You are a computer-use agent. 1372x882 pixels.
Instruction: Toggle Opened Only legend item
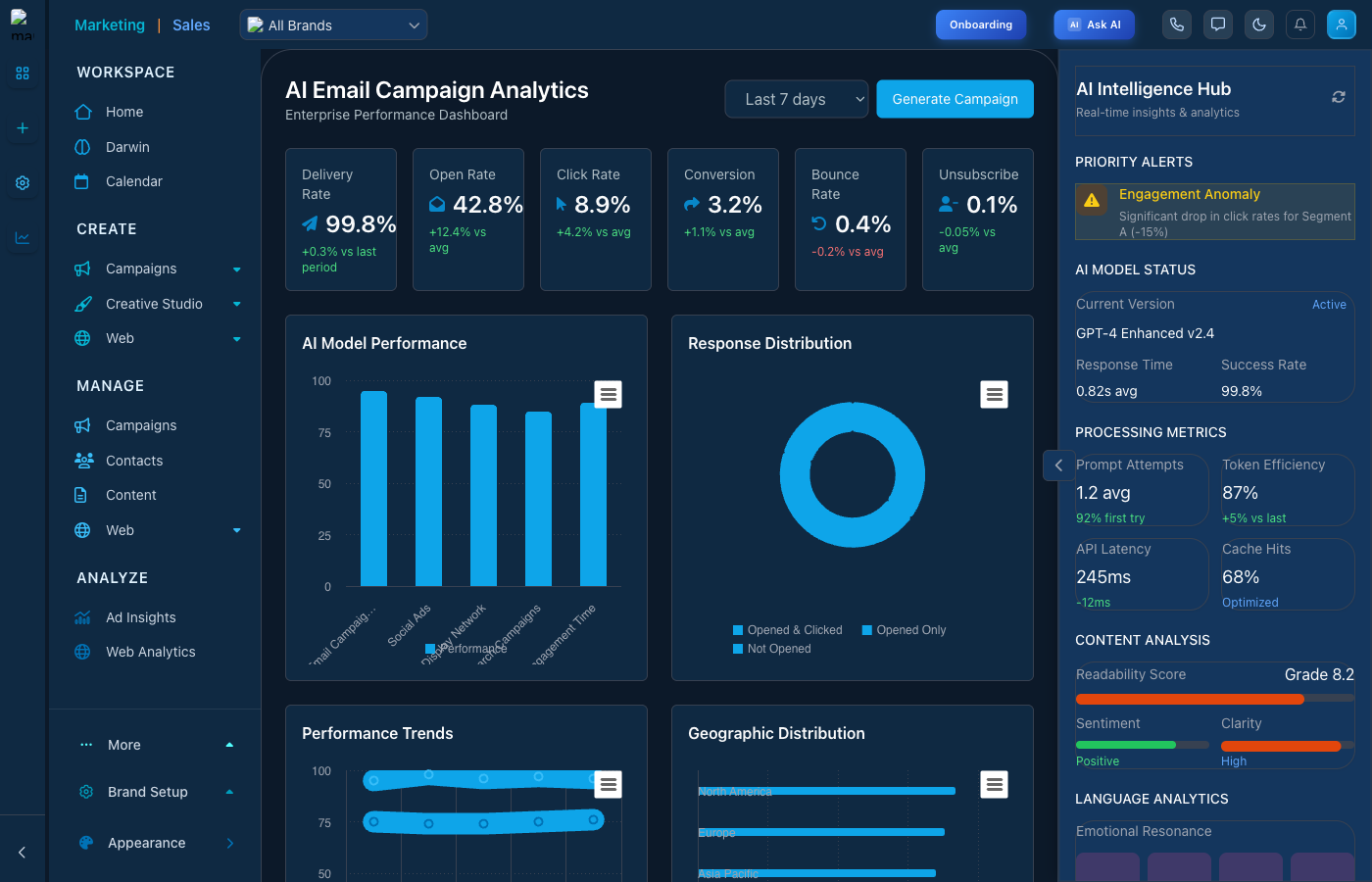click(x=905, y=630)
